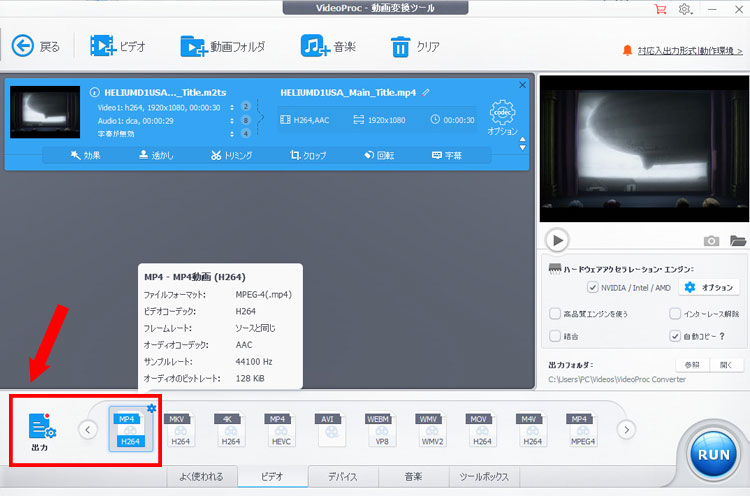Select WEBM VP8 output format
The width and height of the screenshot is (750, 496).
point(381,430)
